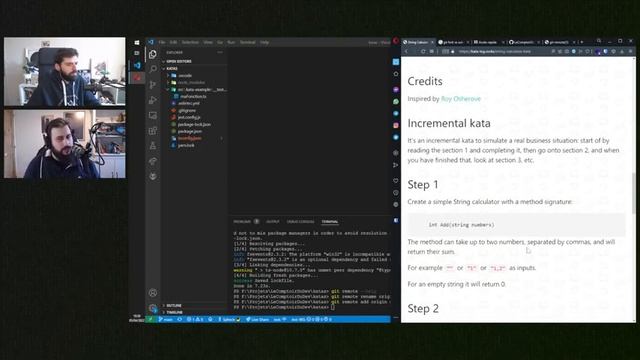The height and width of the screenshot is (360, 640).
Task: Open Messenger in the Opera sidebar
Action: (x=396, y=89)
